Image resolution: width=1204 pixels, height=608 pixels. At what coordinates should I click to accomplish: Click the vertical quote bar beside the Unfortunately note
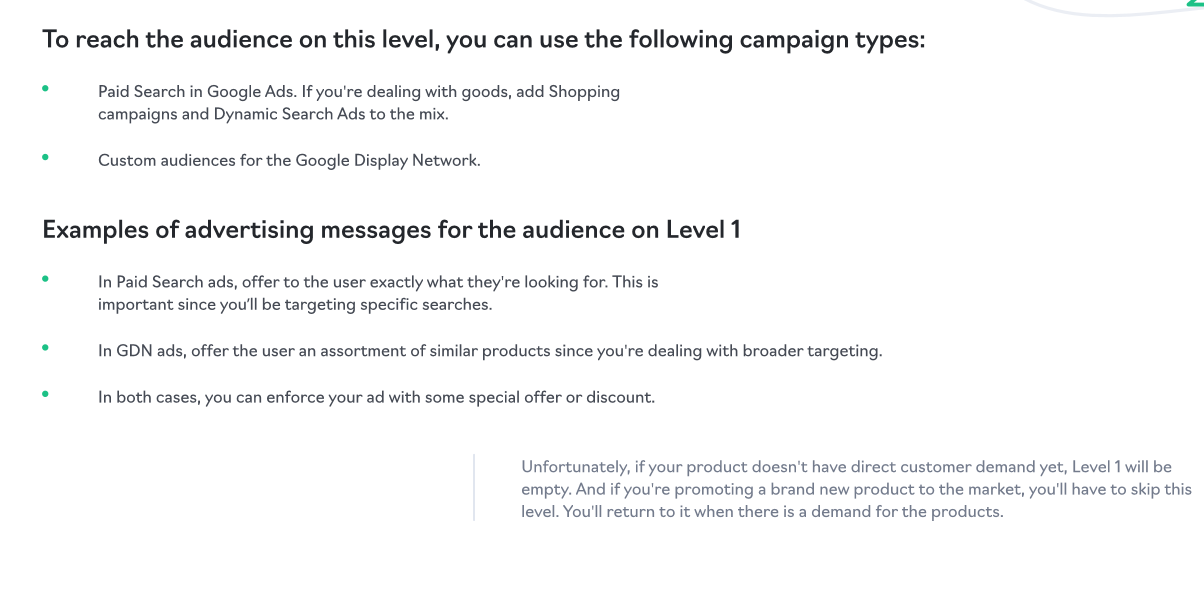474,488
